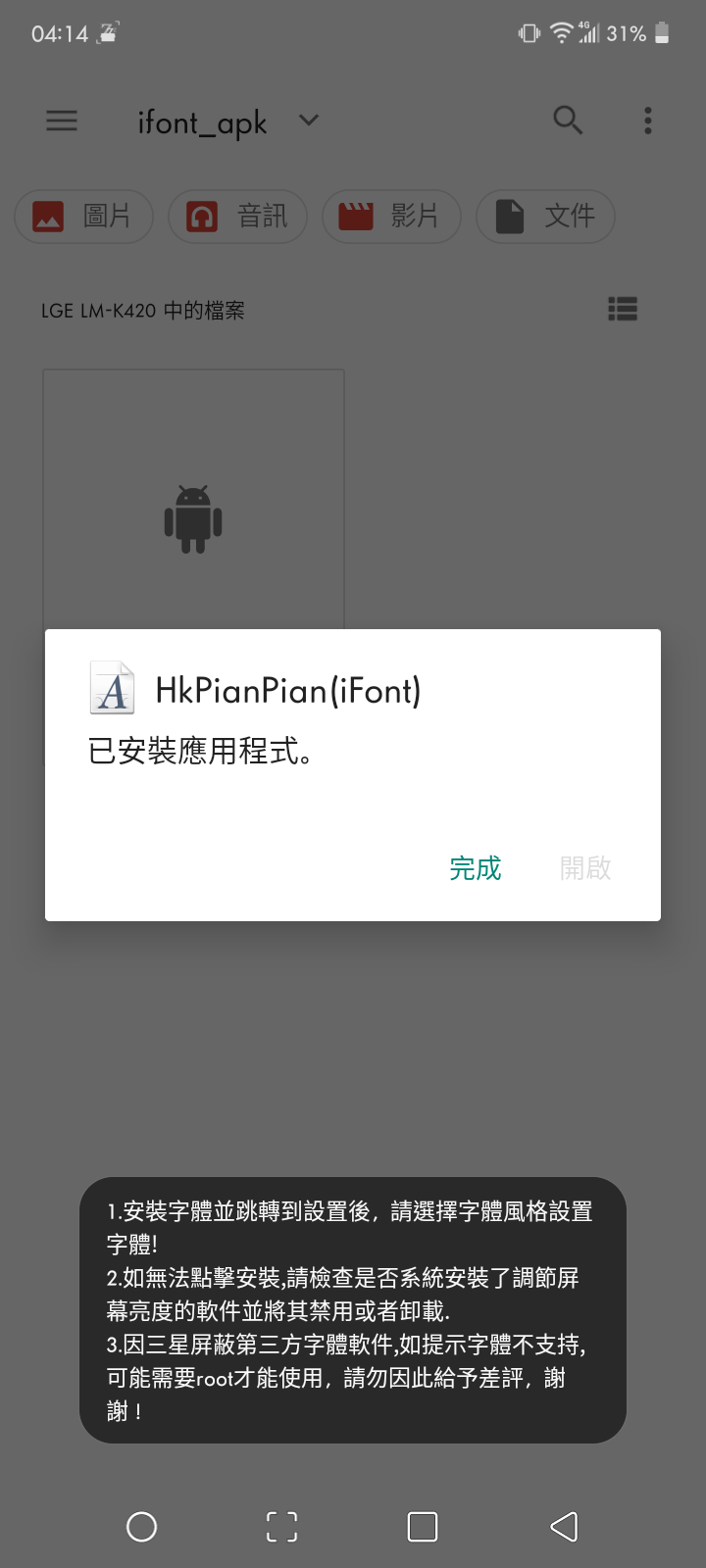Tap the back triangle navigation button

pos(564,1527)
